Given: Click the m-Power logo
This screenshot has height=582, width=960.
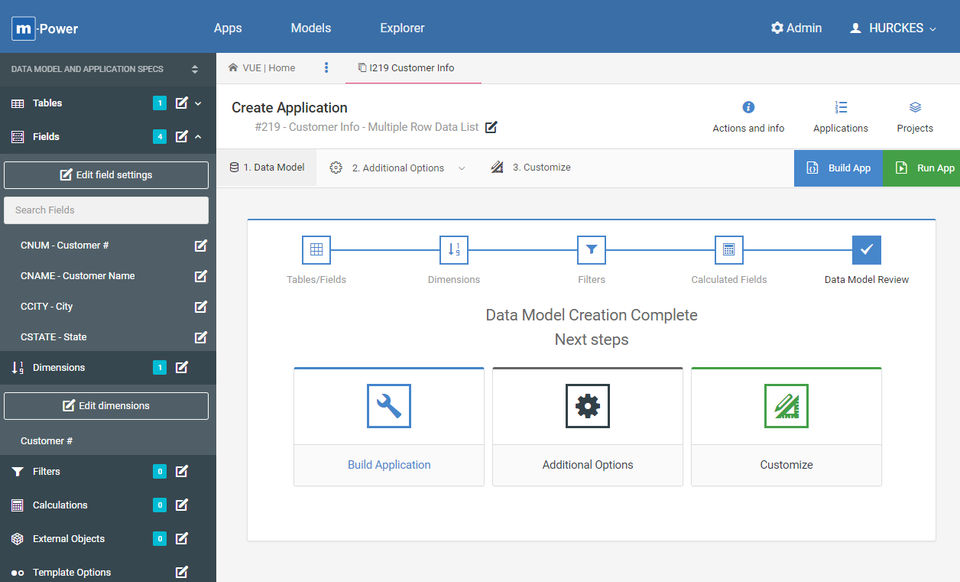Looking at the screenshot, I should point(45,28).
